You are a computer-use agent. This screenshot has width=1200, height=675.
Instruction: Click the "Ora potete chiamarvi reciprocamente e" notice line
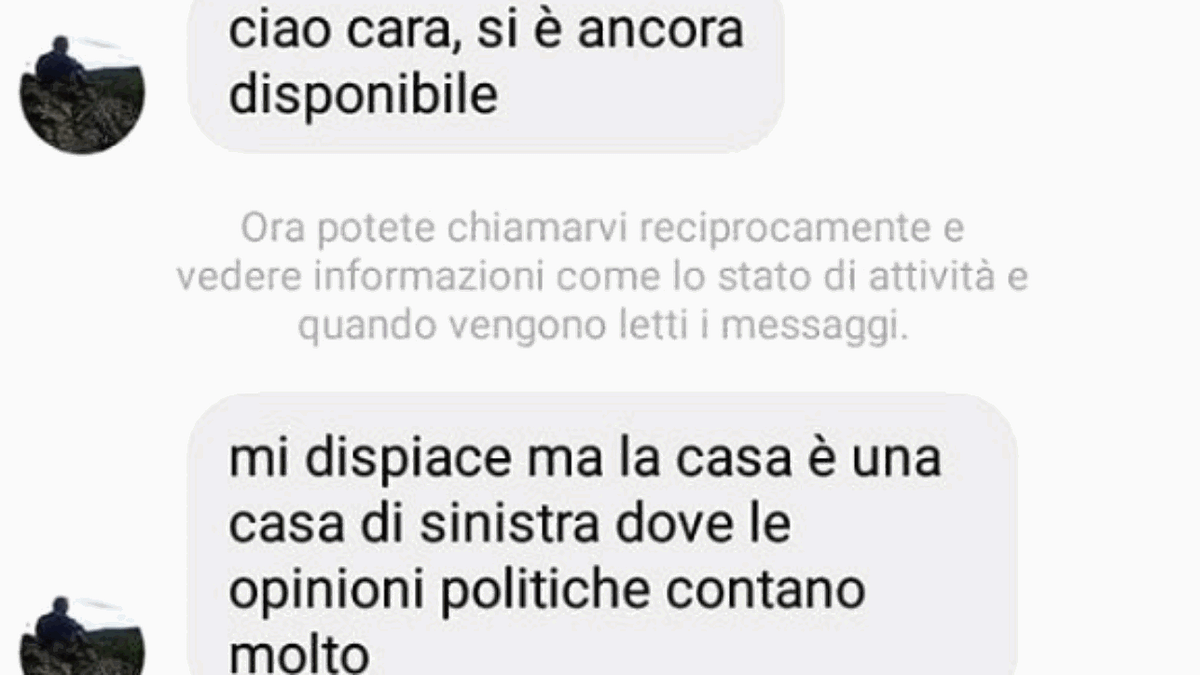pos(602,230)
